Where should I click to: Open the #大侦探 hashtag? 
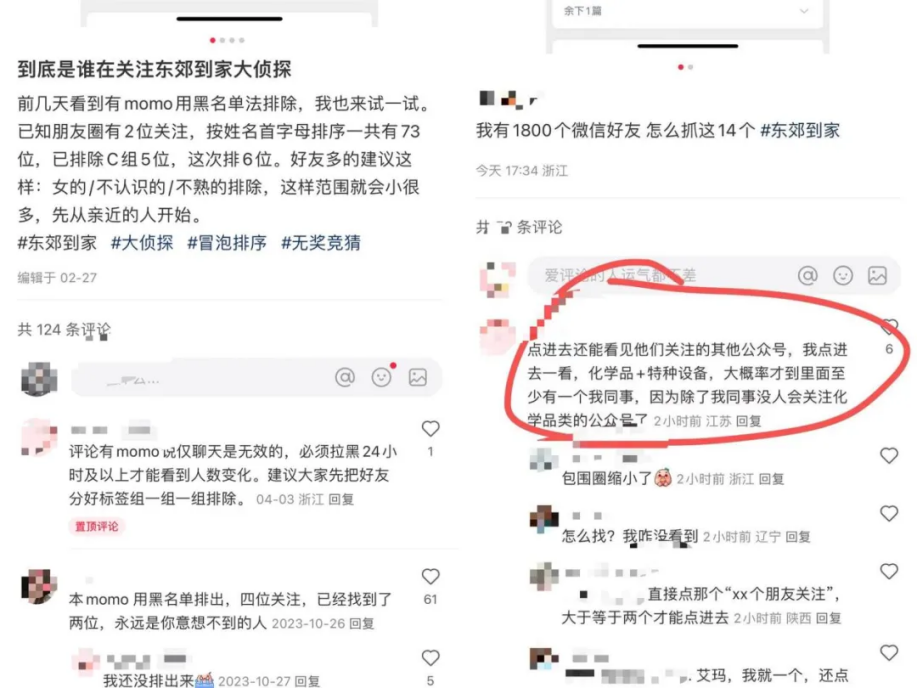click(x=142, y=243)
